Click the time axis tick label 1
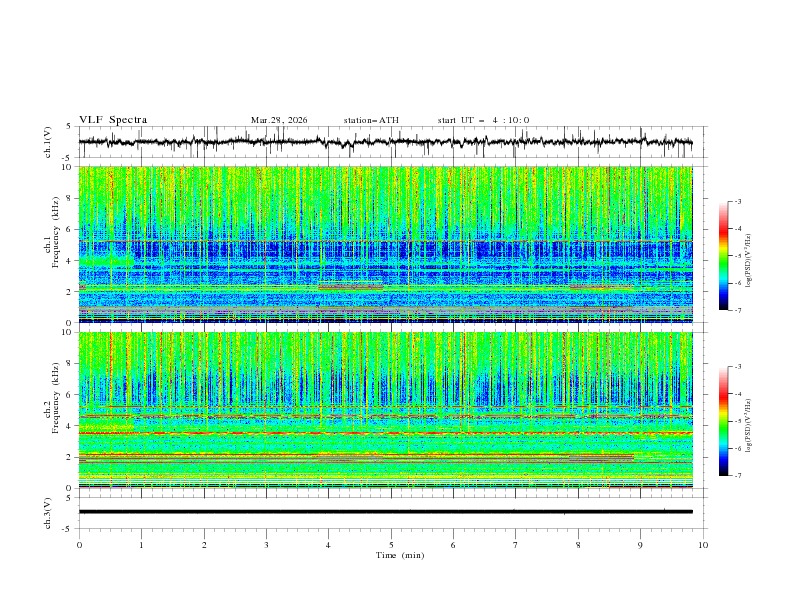Screen dimensions: 792x612 [141, 545]
